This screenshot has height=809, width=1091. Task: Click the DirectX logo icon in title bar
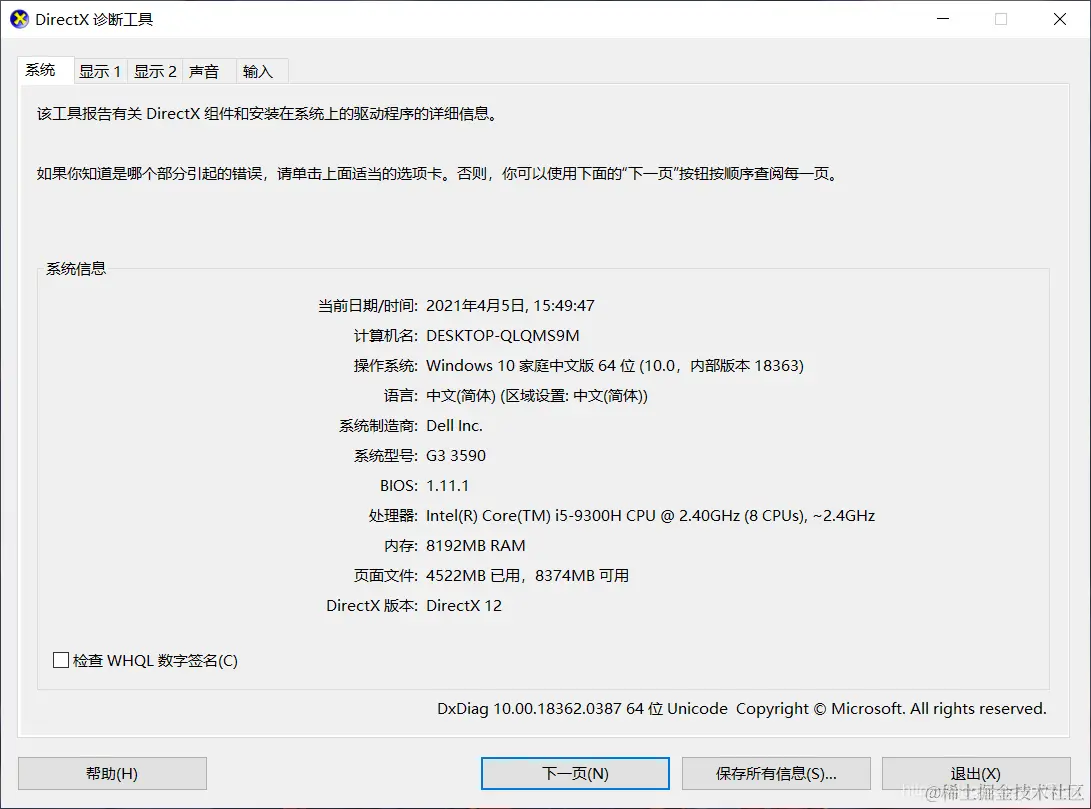pos(19,19)
